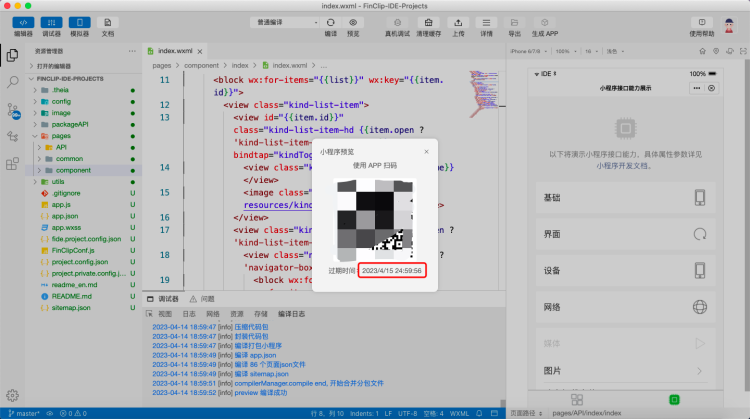
Task: Expand the 基础 list item in simulator
Action: [x=626, y=198]
